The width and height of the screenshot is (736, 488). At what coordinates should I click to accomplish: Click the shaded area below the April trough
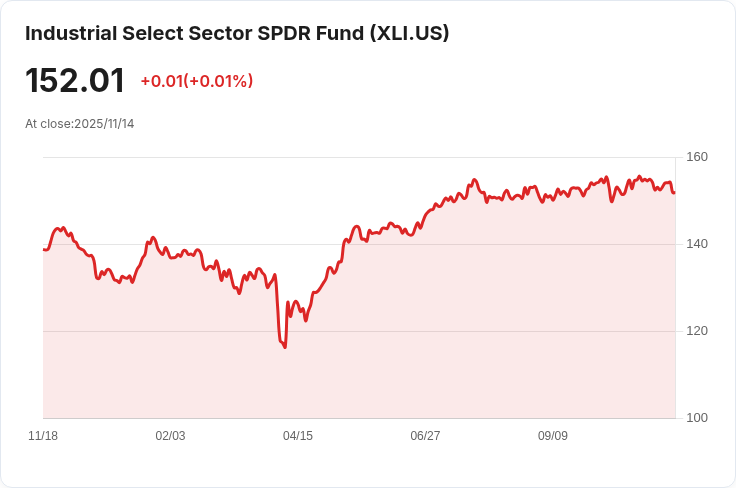click(x=284, y=385)
